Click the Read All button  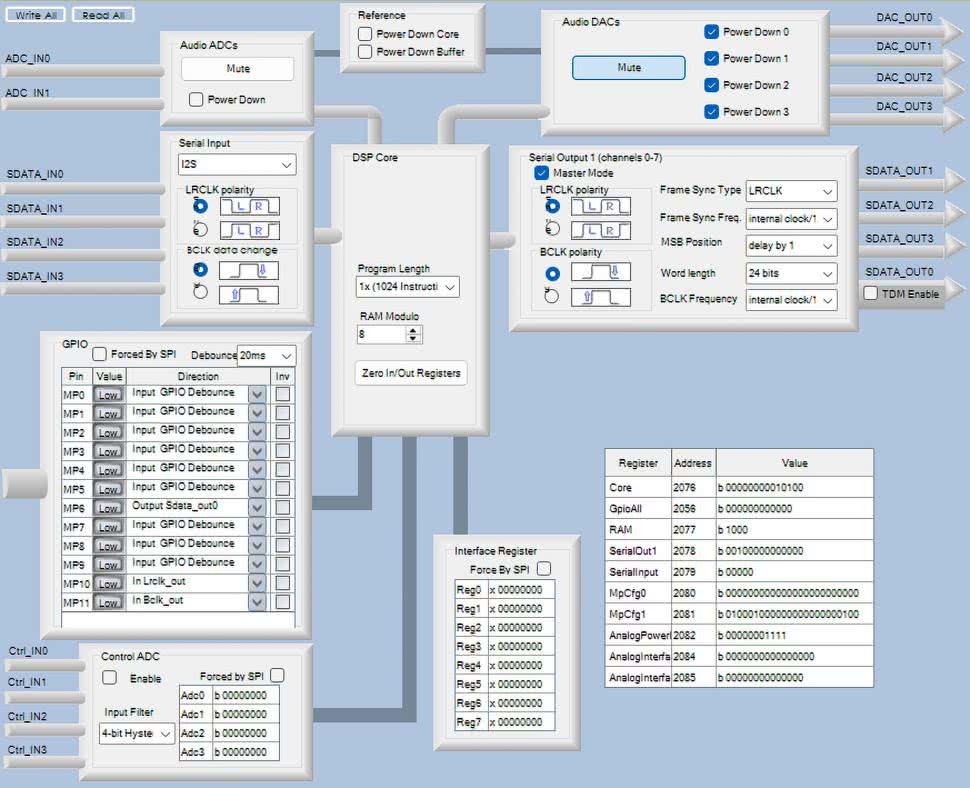(x=103, y=15)
